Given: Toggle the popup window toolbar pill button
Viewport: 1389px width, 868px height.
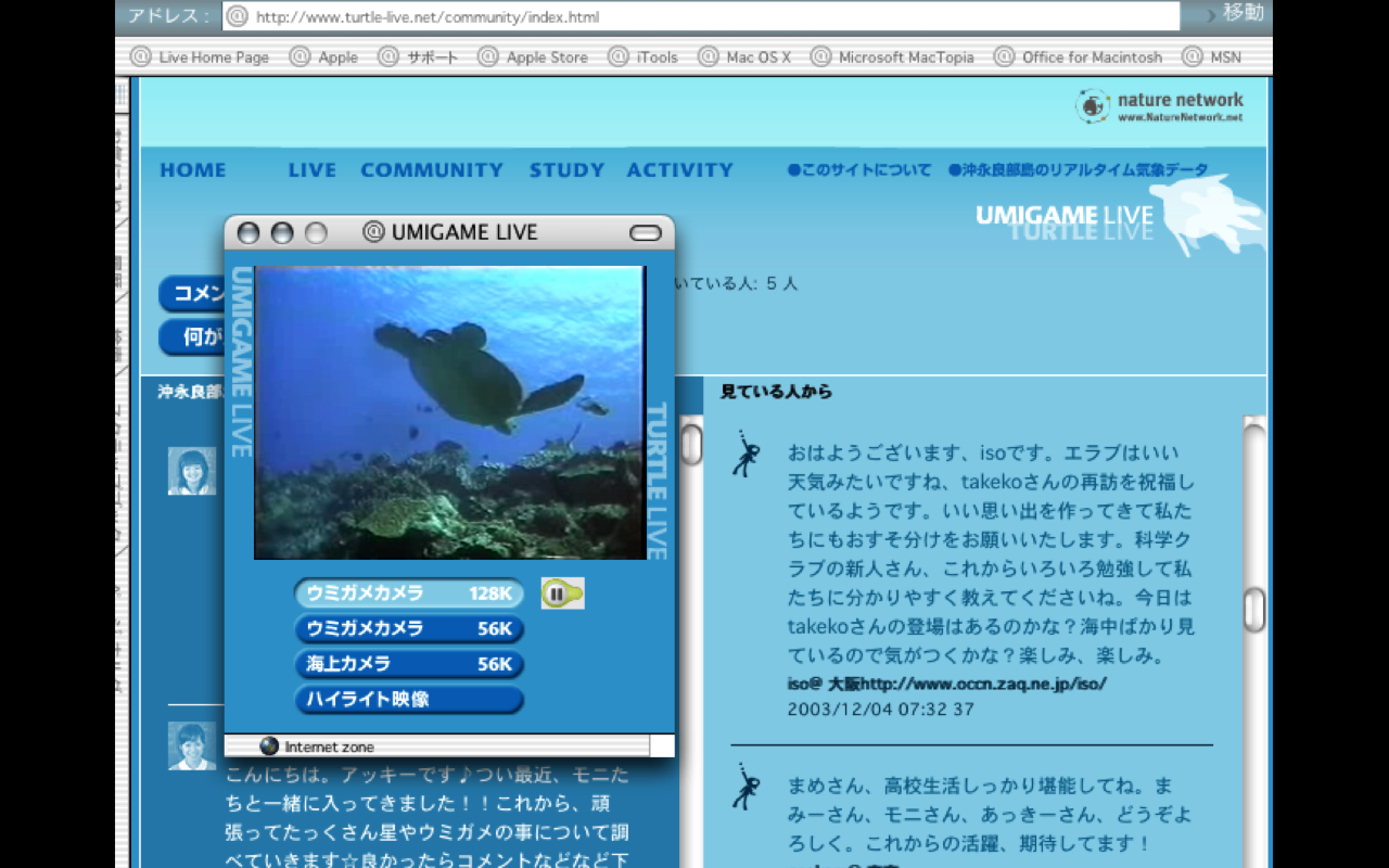Looking at the screenshot, I should click(x=645, y=233).
